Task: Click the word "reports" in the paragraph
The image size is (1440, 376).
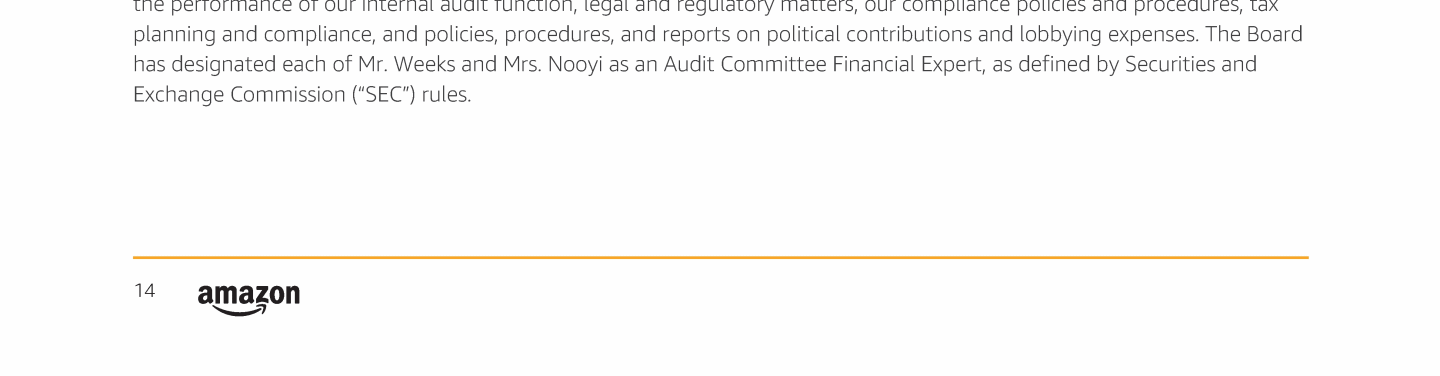Action: tap(696, 34)
